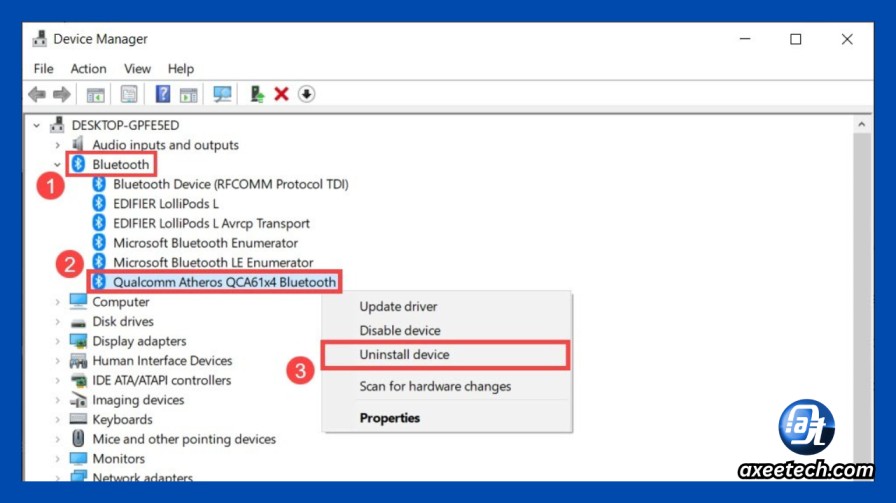Click the Forward arrow toolbar icon

click(x=62, y=94)
